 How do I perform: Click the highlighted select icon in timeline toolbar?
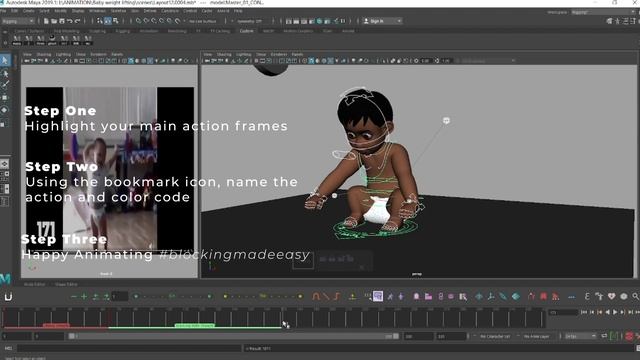pos(378,296)
